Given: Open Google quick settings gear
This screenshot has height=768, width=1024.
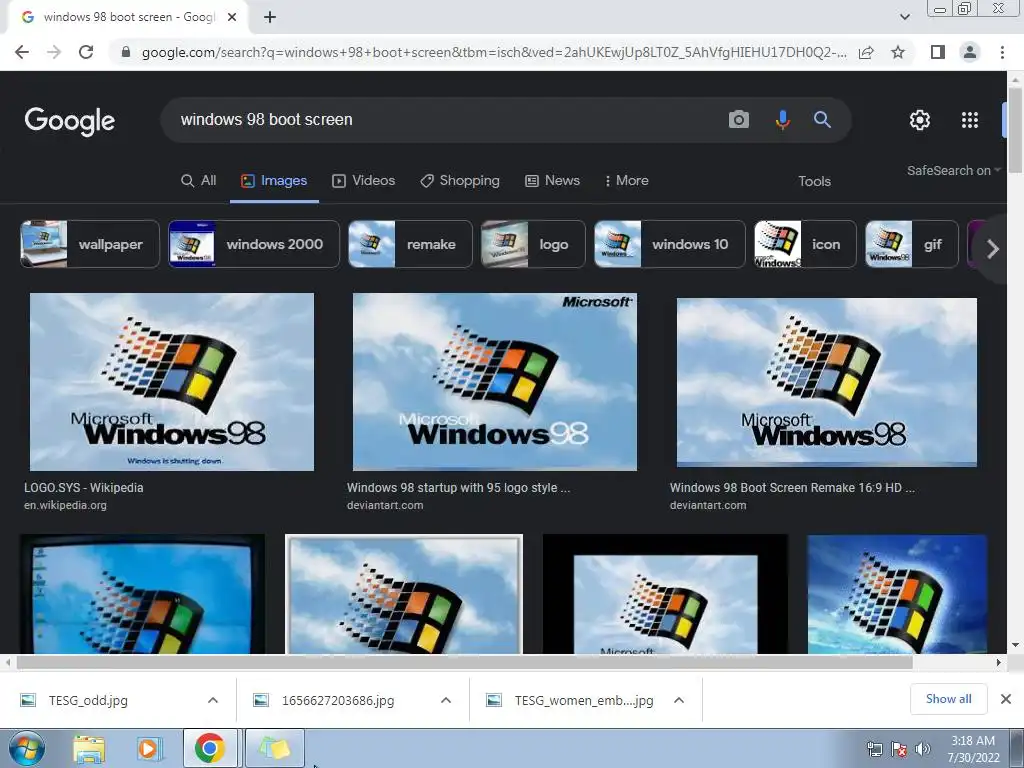Looking at the screenshot, I should click(x=920, y=120).
